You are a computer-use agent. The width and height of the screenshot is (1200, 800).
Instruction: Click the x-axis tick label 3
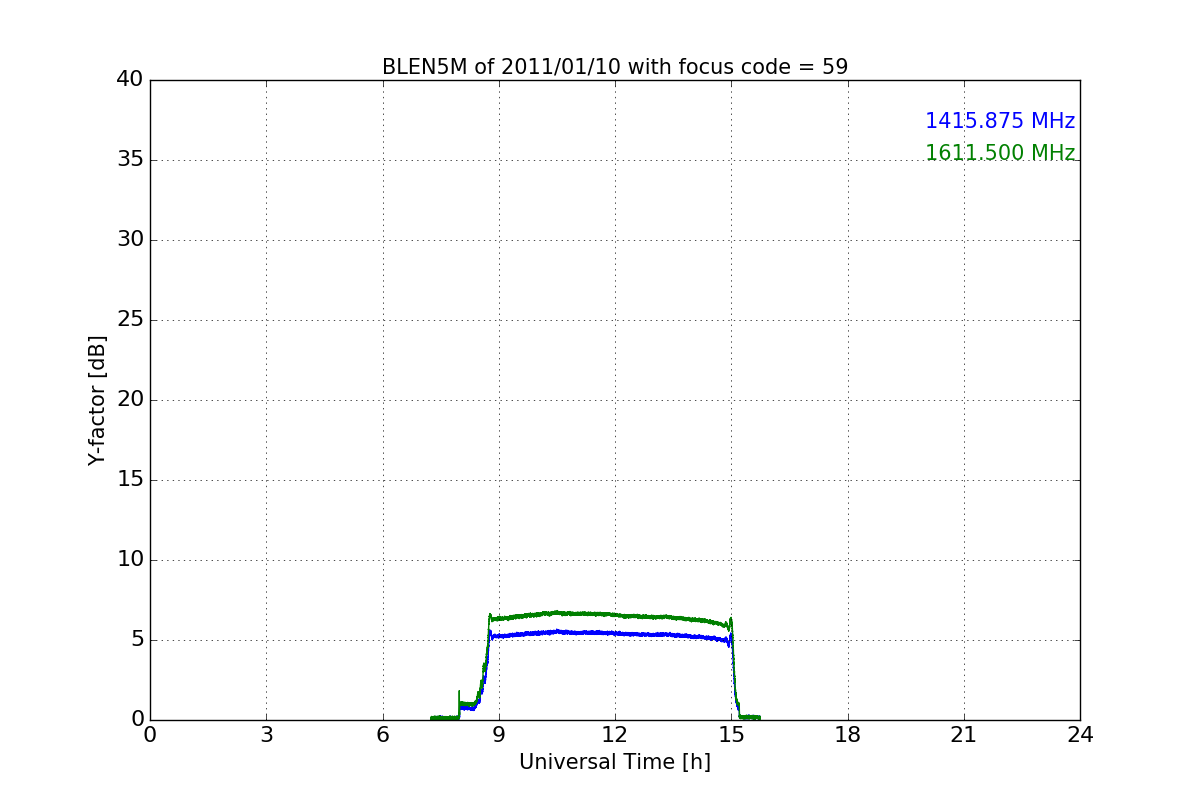coord(266,735)
